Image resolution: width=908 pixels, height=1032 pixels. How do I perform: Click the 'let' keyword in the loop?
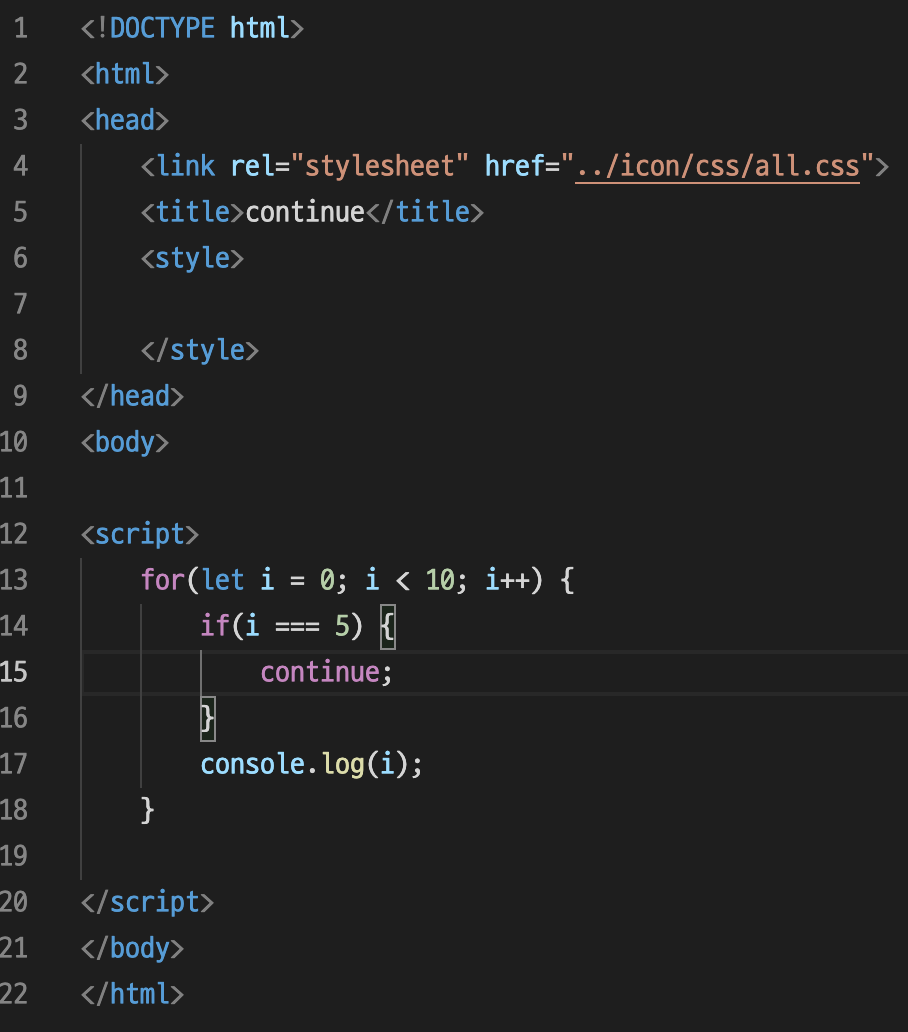(223, 580)
